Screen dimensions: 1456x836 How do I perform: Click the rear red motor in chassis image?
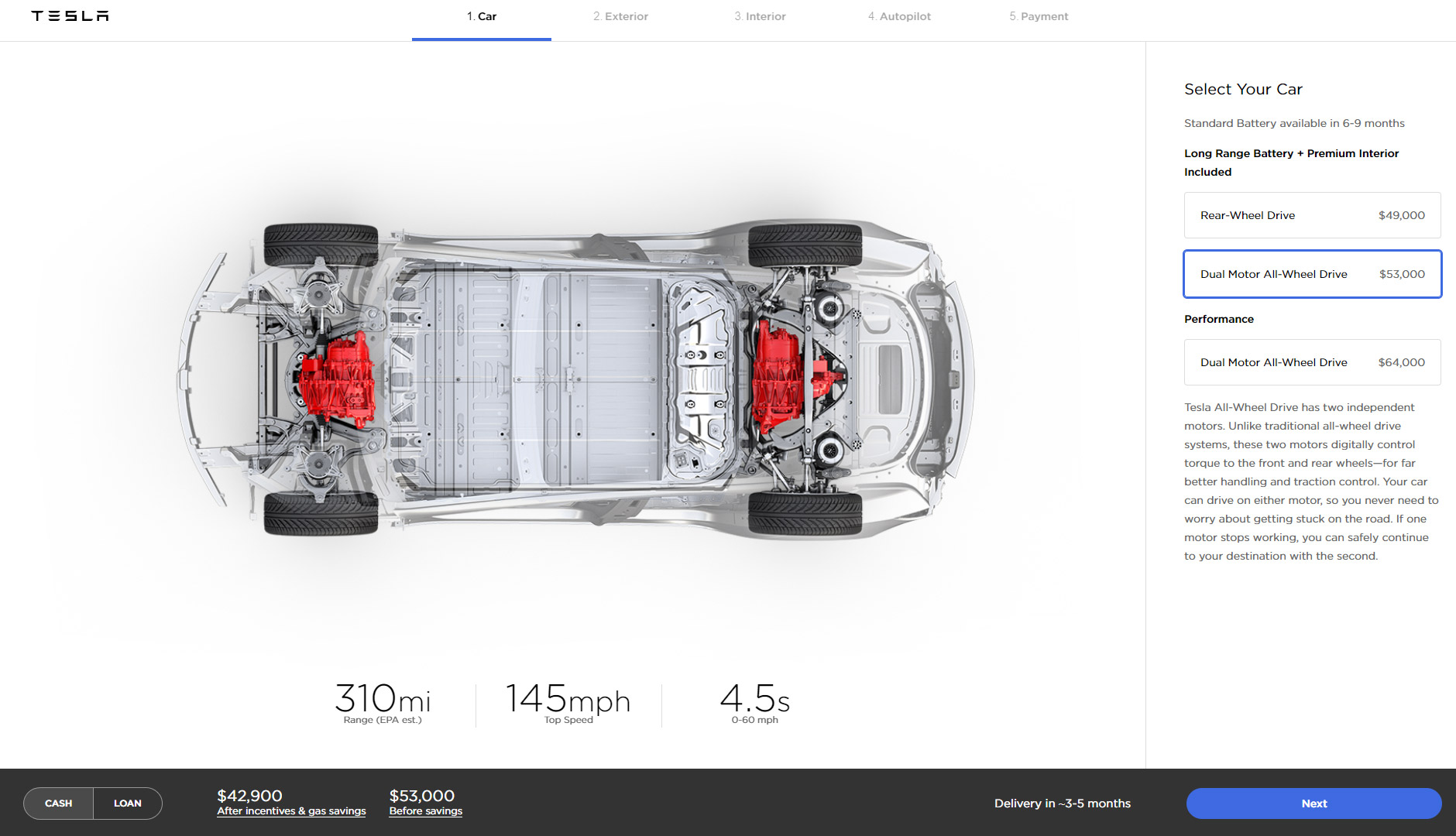(337, 381)
